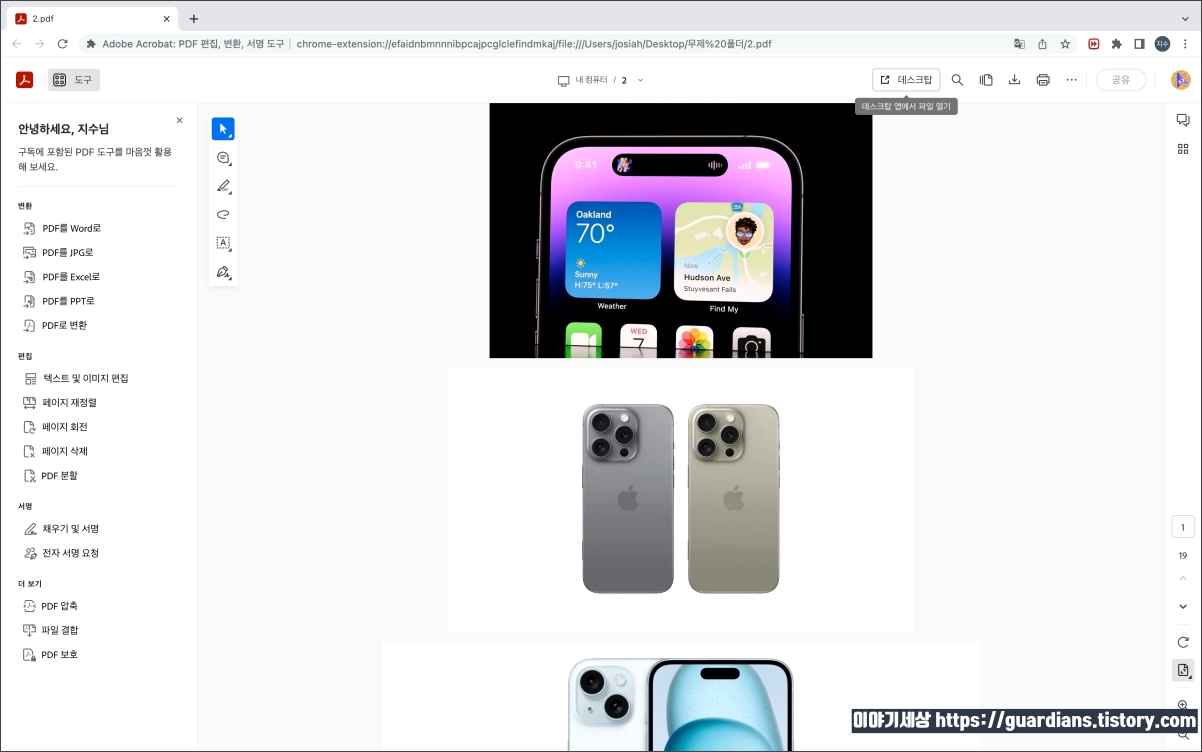
Task: Click the titanium iPhone pair image
Action: (681, 499)
